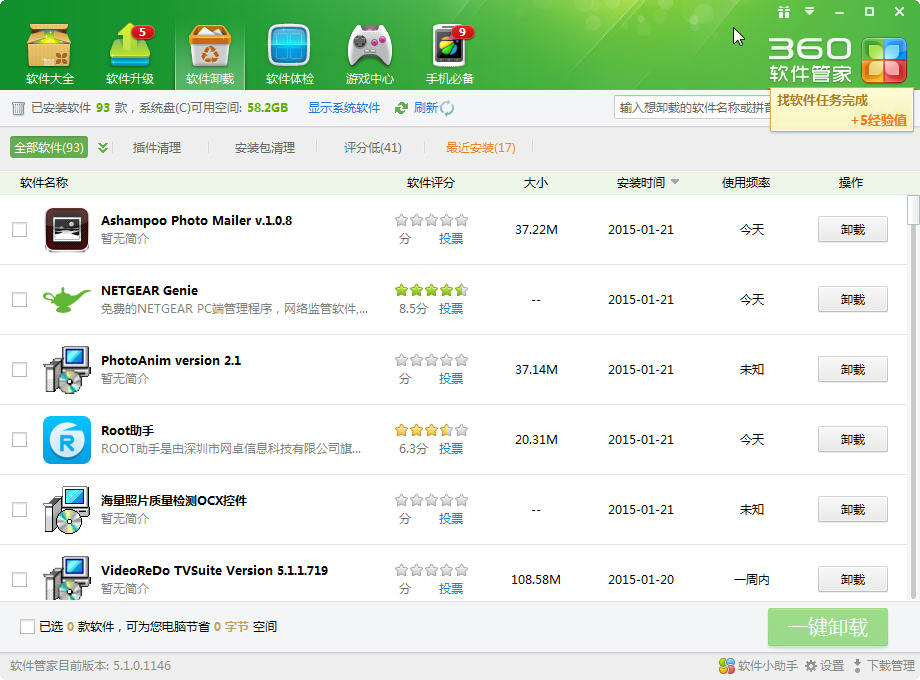Screen dimensions: 920x680
Task: Expand the arrow next to 全部软件(93)
Action: click(103, 148)
